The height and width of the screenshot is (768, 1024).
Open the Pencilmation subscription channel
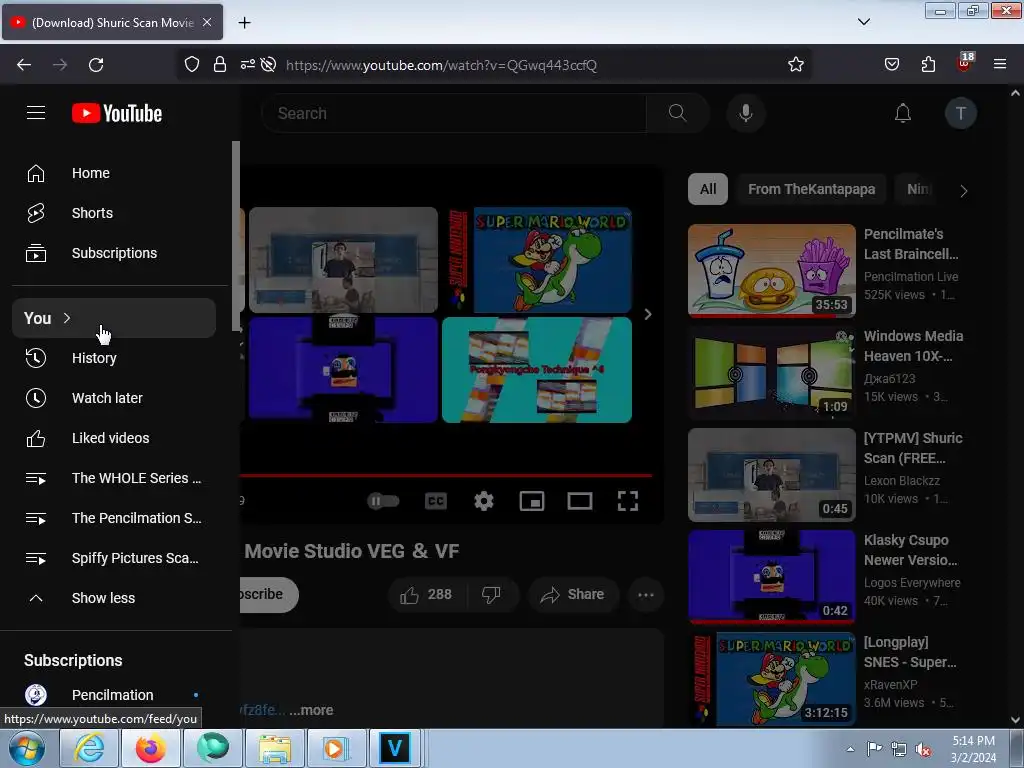click(x=114, y=695)
